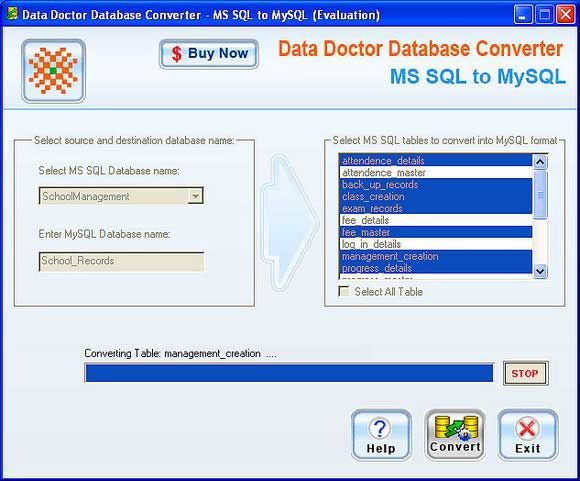Enable the Select All Table checkbox
The height and width of the screenshot is (481, 580).
tap(344, 292)
